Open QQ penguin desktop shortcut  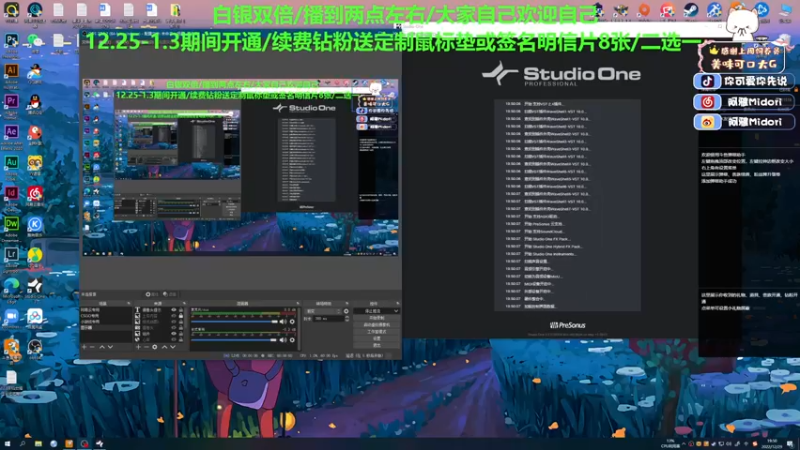(35, 101)
